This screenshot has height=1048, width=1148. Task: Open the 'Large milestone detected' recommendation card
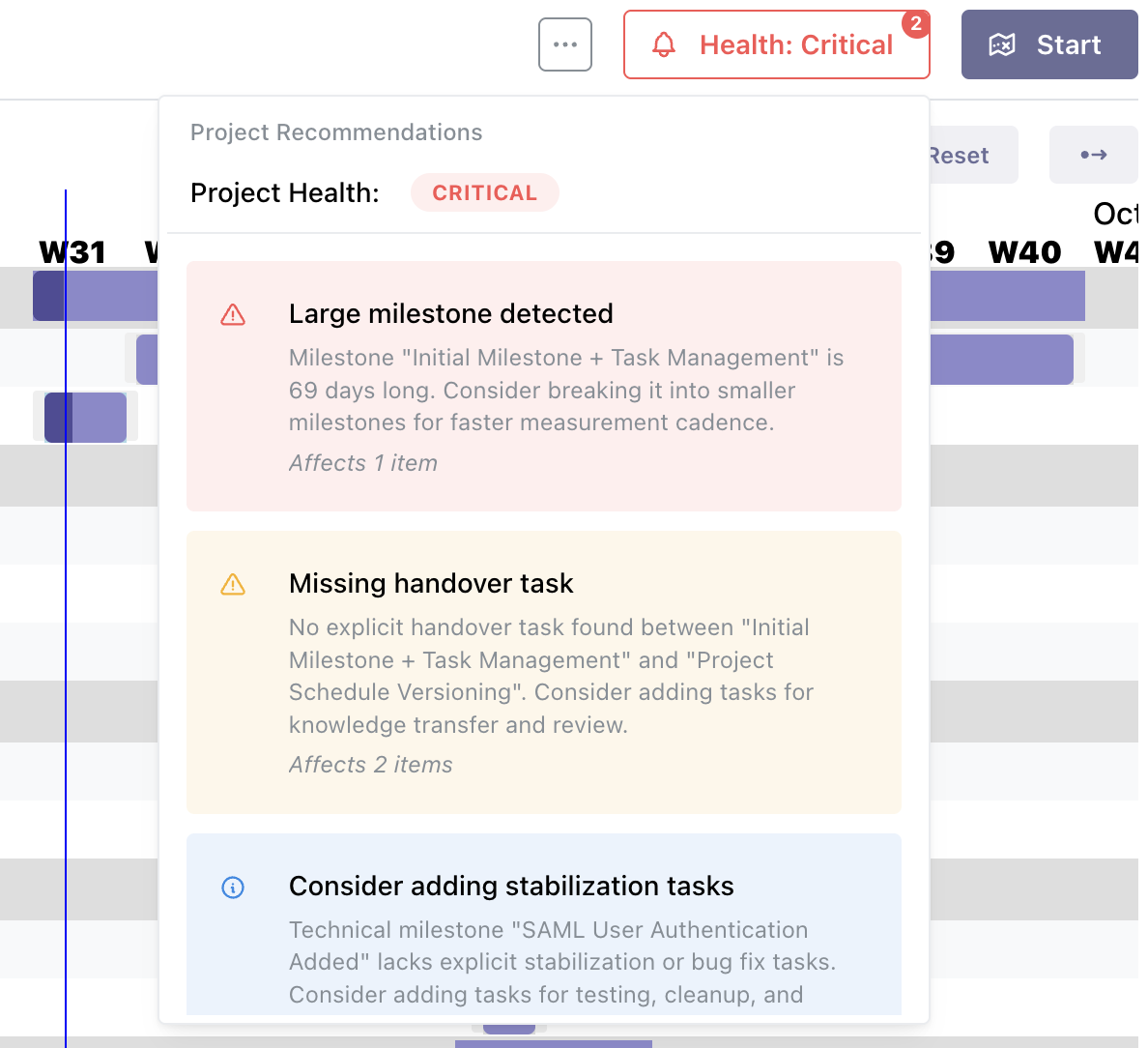click(x=544, y=385)
